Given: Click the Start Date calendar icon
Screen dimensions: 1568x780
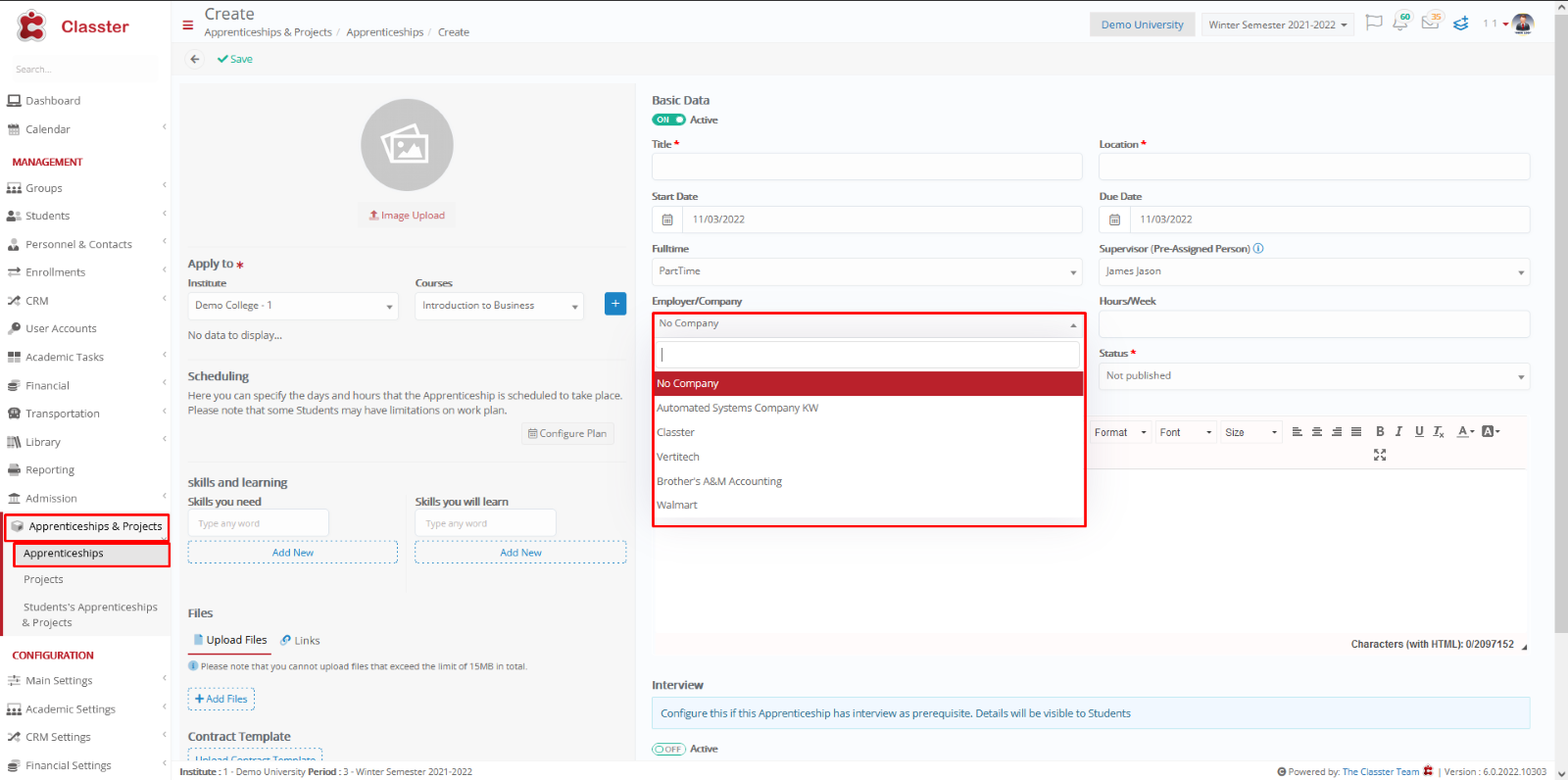Looking at the screenshot, I should point(667,219).
